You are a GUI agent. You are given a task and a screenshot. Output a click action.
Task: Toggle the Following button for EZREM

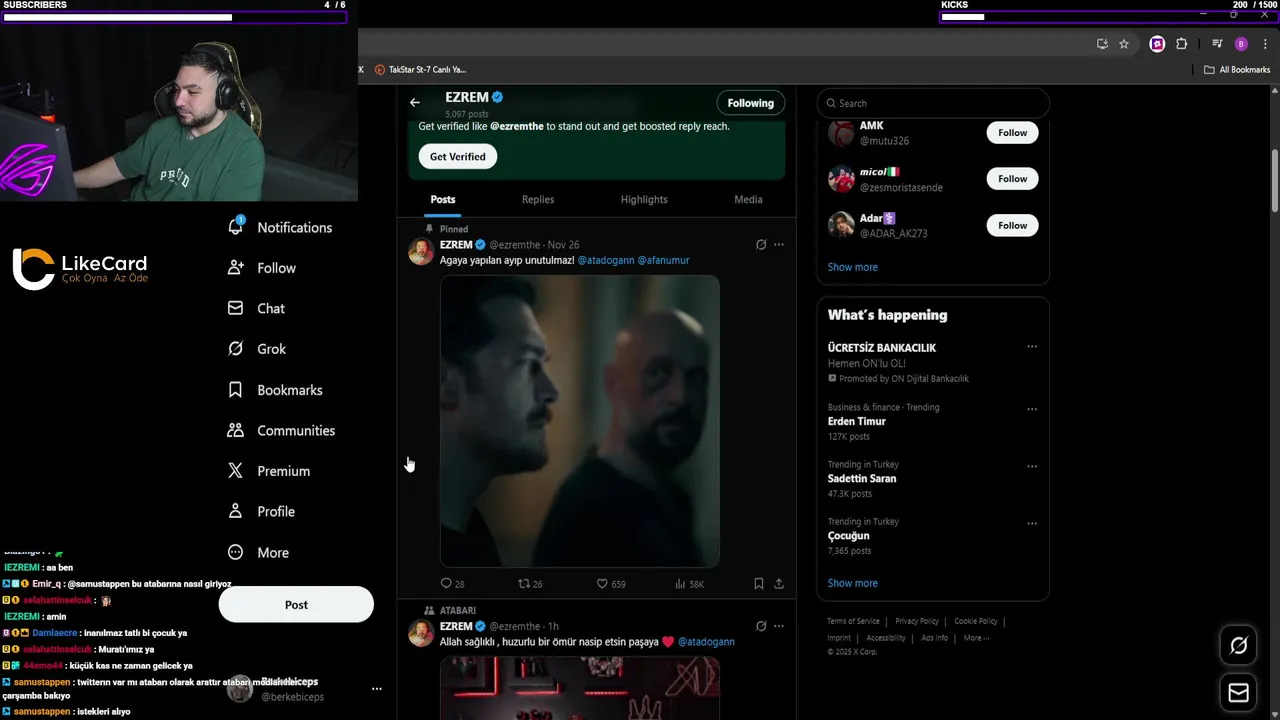(x=750, y=103)
